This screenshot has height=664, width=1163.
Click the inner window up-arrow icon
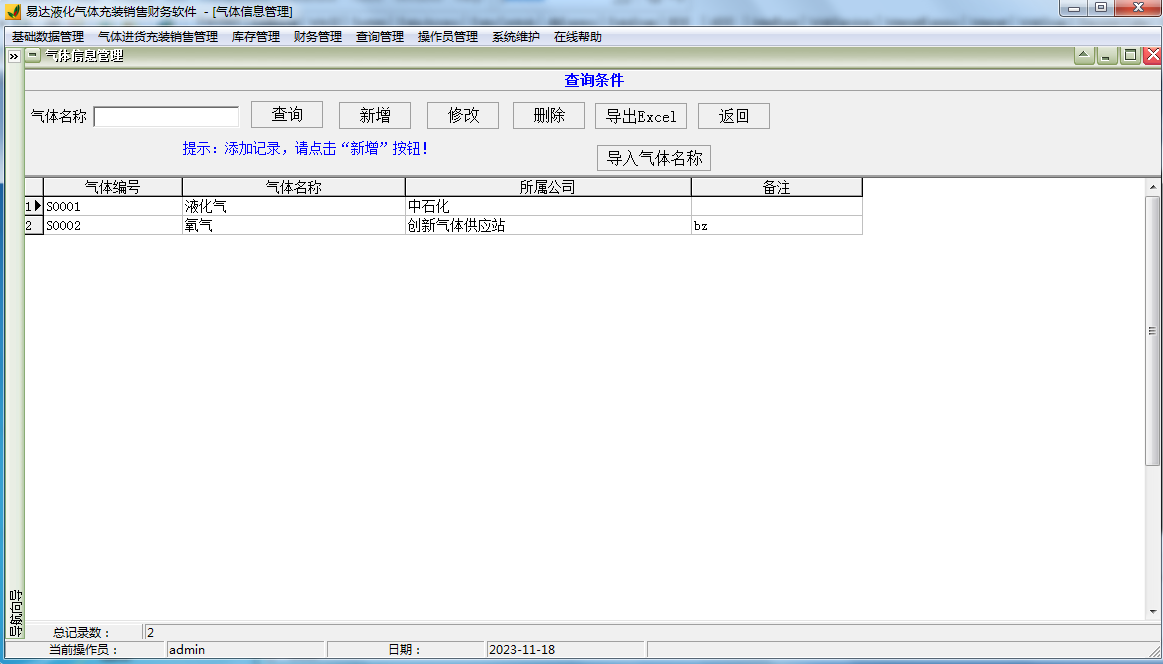(1084, 55)
